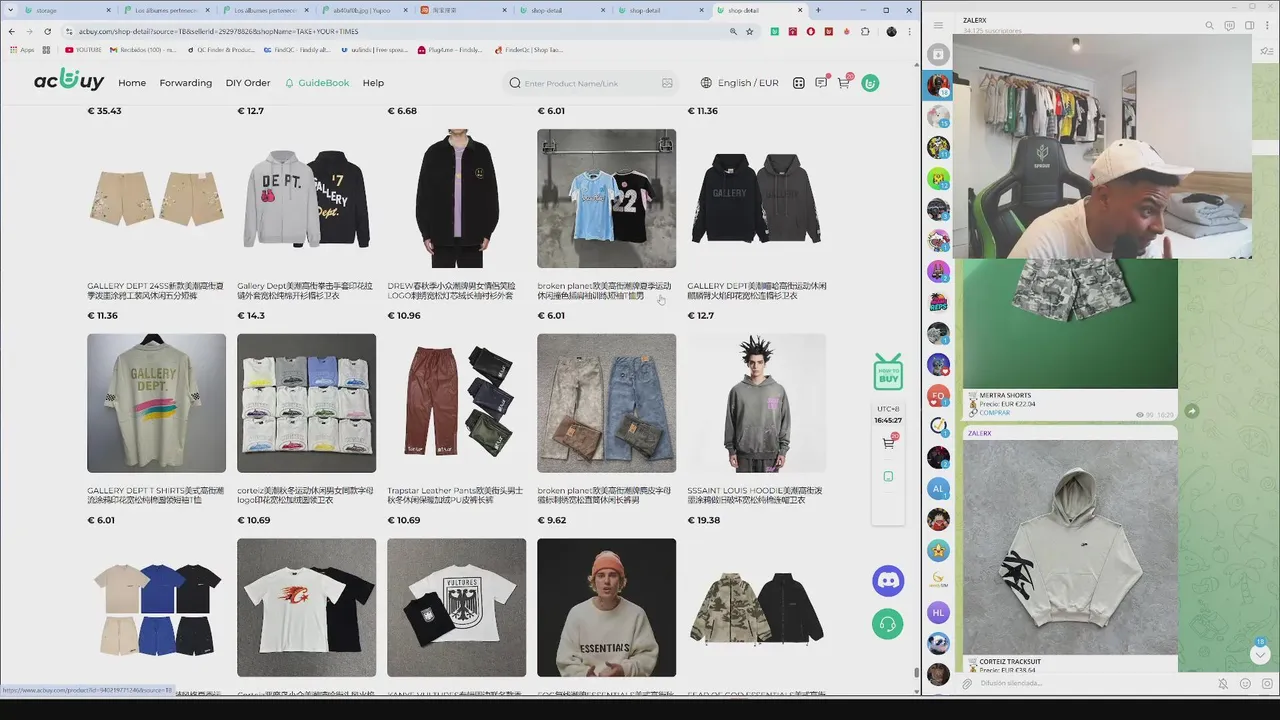Open the GALLERY DEPT T SHIRTS product image

[156, 403]
